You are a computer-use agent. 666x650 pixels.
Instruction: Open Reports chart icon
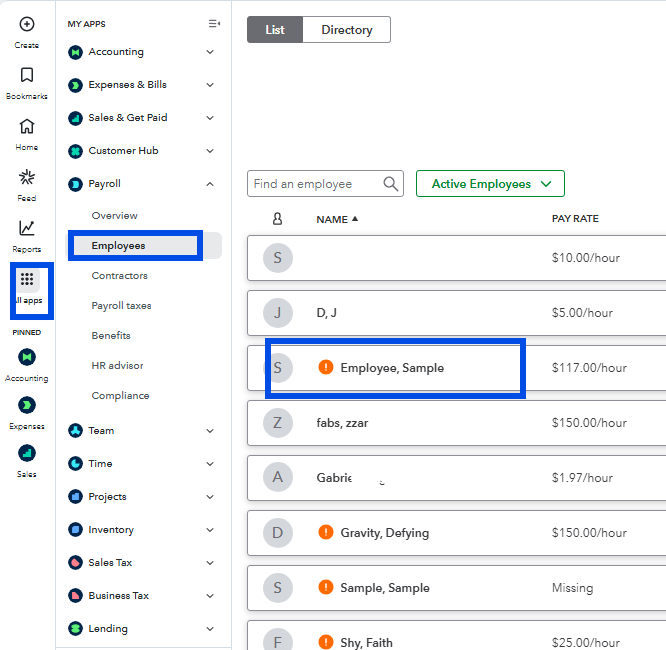tap(27, 228)
